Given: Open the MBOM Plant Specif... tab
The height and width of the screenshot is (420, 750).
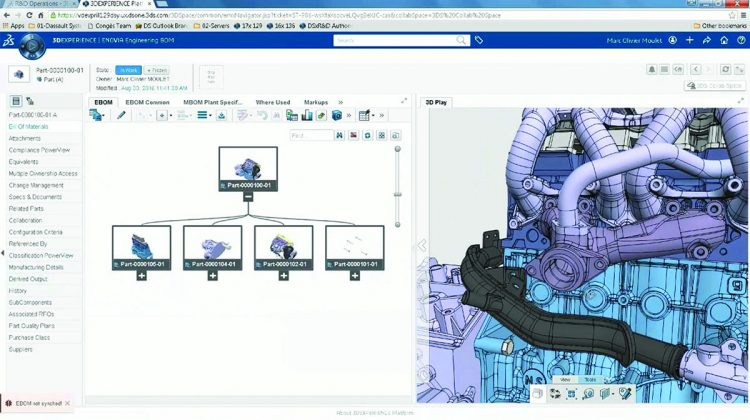Looking at the screenshot, I should 213,102.
